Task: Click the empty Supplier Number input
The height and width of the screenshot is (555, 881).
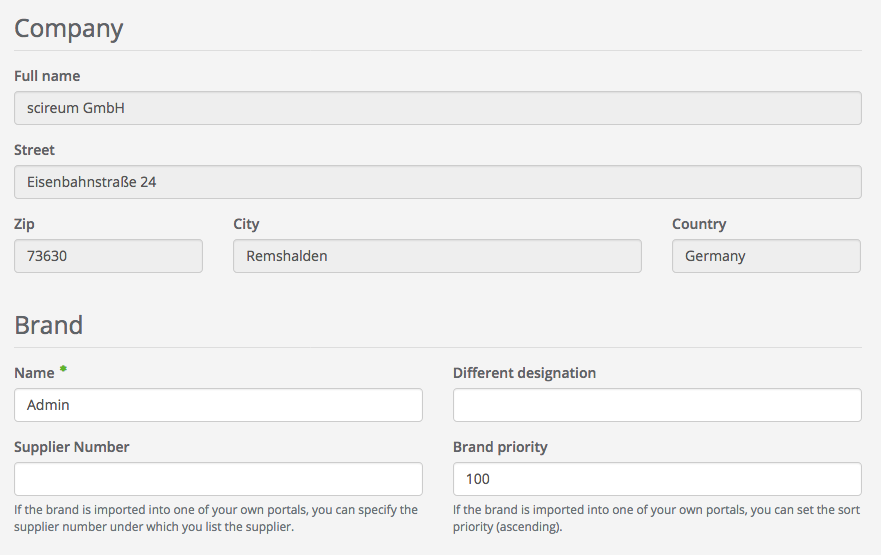Action: (x=218, y=479)
